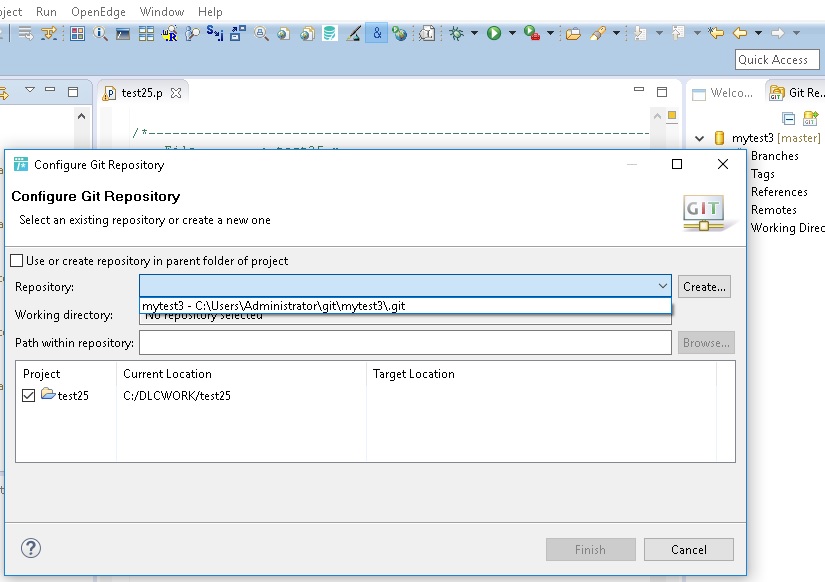This screenshot has height=582, width=825.
Task: Click the flashlight Search toolbar icon
Action: point(598,34)
